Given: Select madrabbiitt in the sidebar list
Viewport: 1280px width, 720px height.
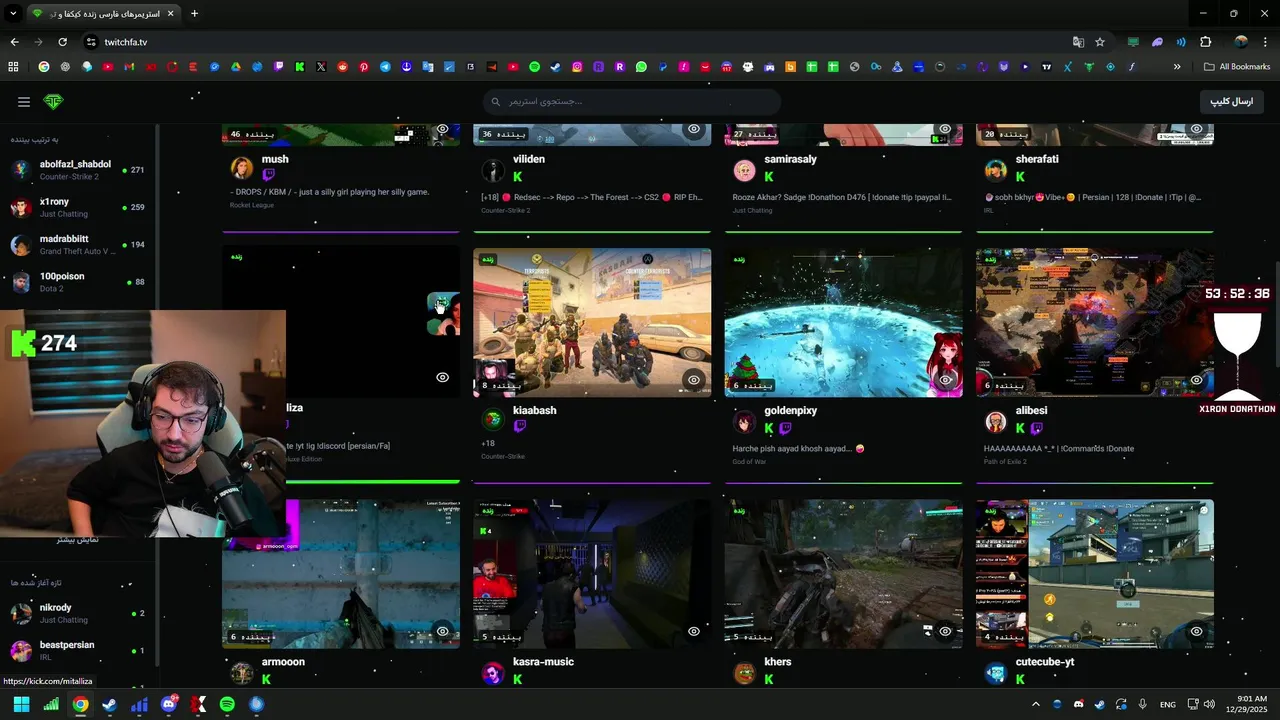Looking at the screenshot, I should 78,245.
